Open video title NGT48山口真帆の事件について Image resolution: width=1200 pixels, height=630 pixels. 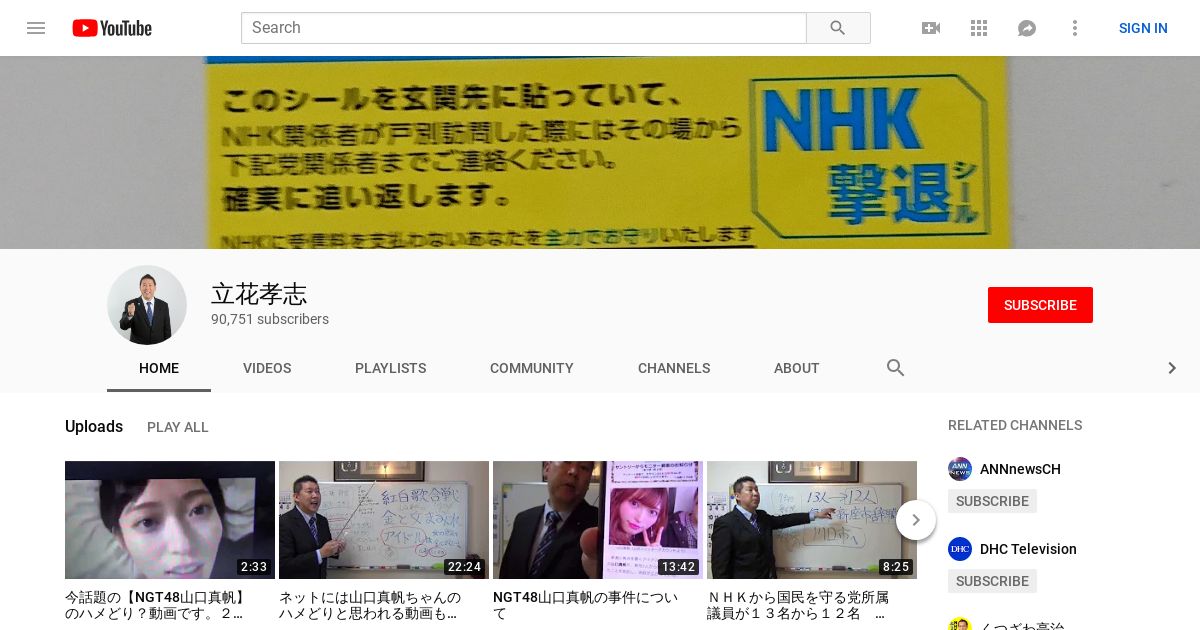pos(587,605)
